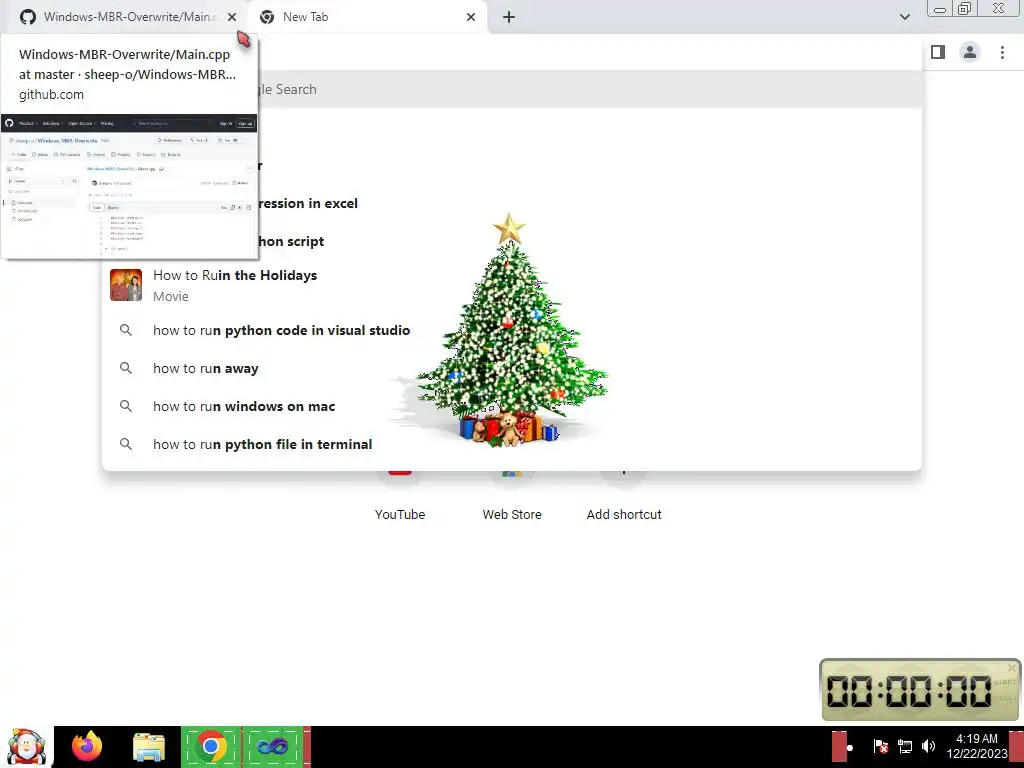Screen dimensions: 1024x768
Task: Toggle the Chrome side panel
Action: coord(938,52)
